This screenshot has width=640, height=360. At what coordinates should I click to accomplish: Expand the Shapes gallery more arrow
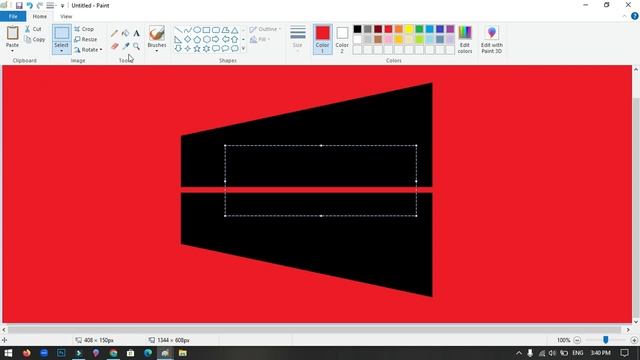244,49
